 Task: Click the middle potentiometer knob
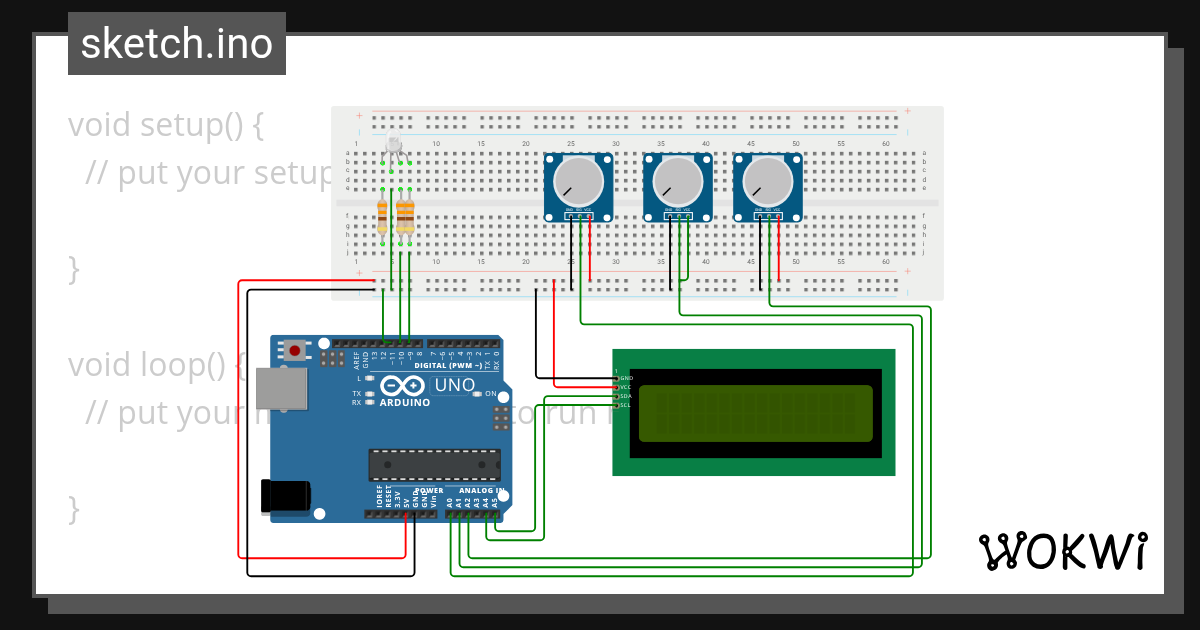678,182
